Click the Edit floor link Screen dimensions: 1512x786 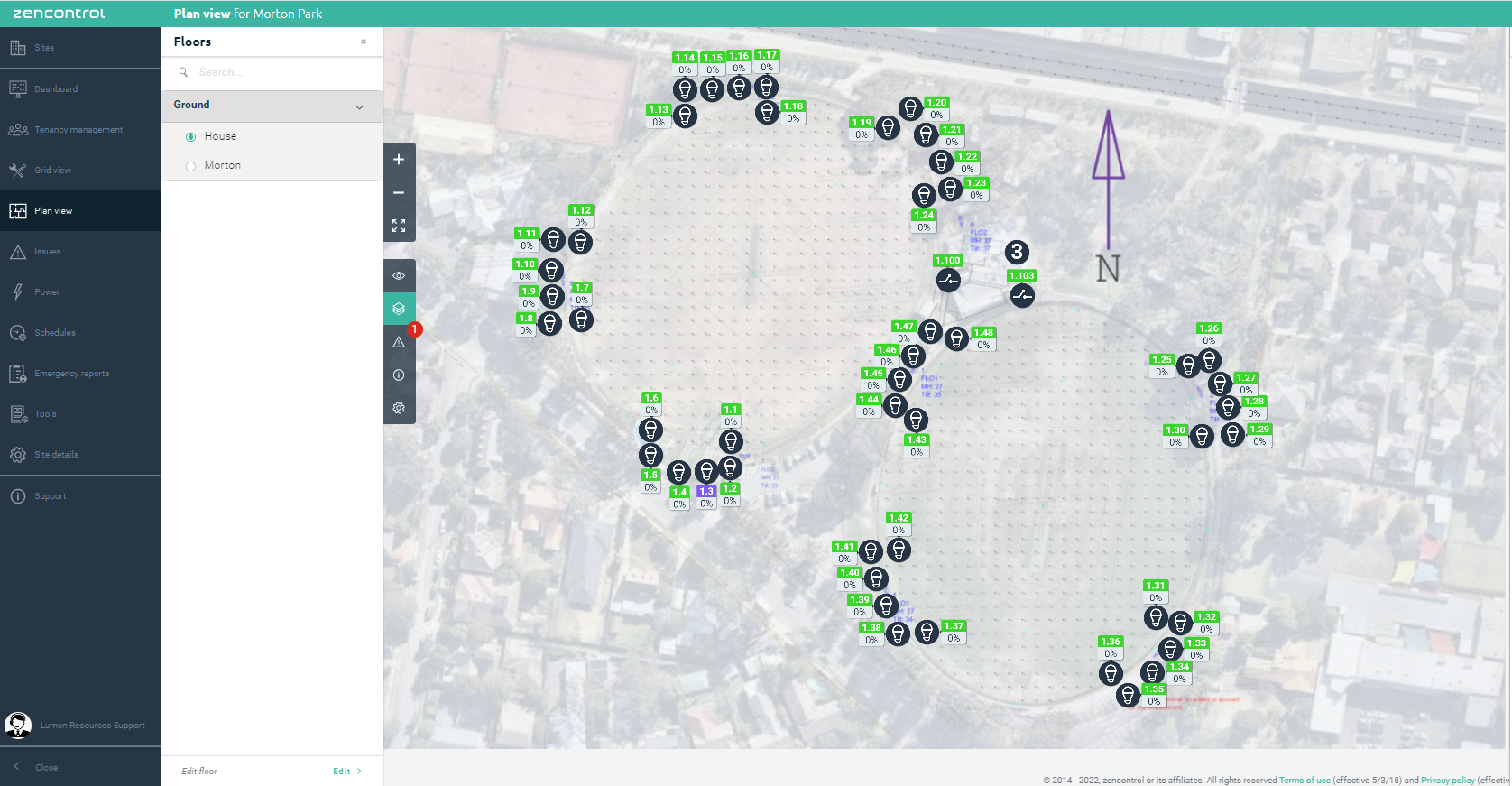click(346, 772)
